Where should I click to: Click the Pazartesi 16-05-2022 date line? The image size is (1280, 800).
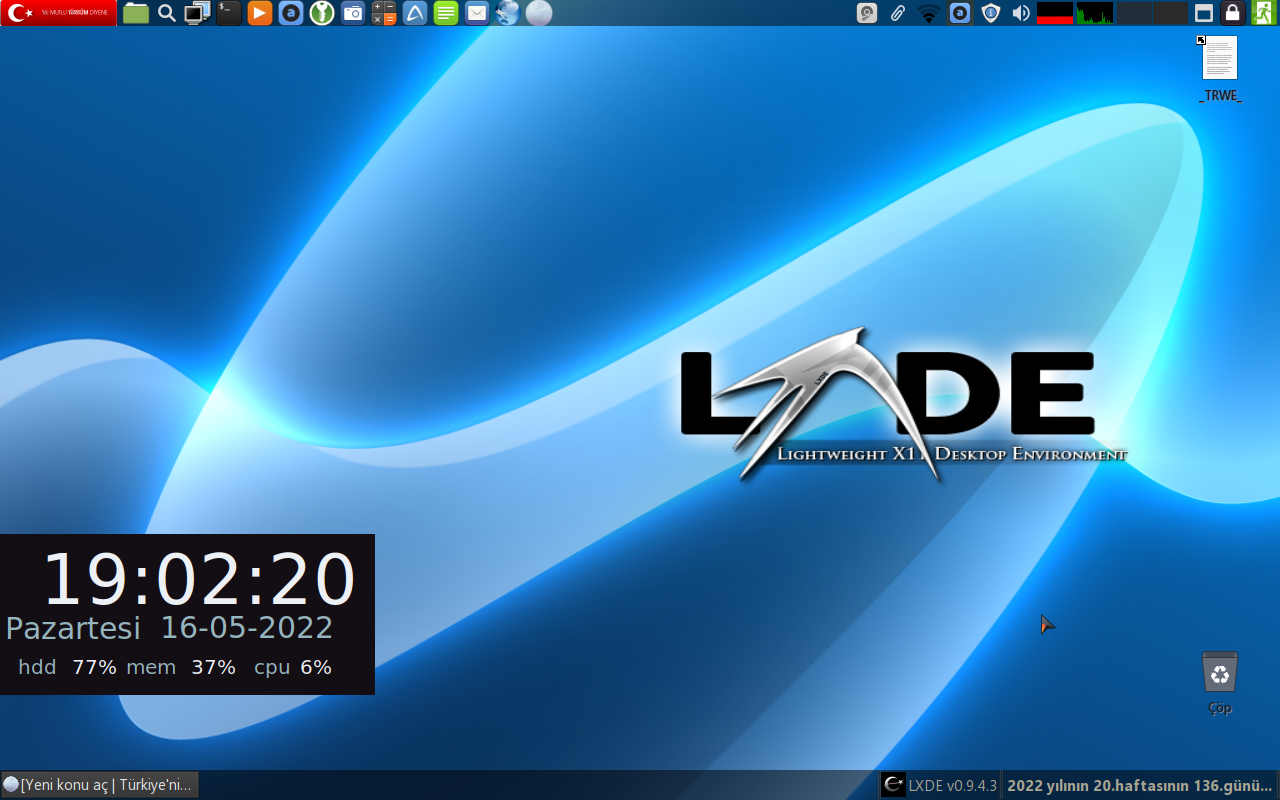(x=170, y=628)
